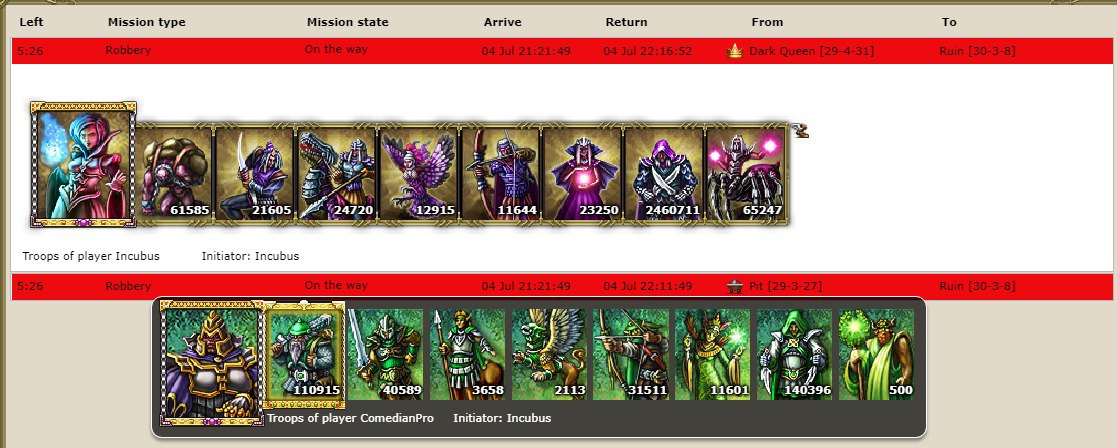Click the druid unit showing 500
Screen dimensions: 1117x448
(876, 354)
